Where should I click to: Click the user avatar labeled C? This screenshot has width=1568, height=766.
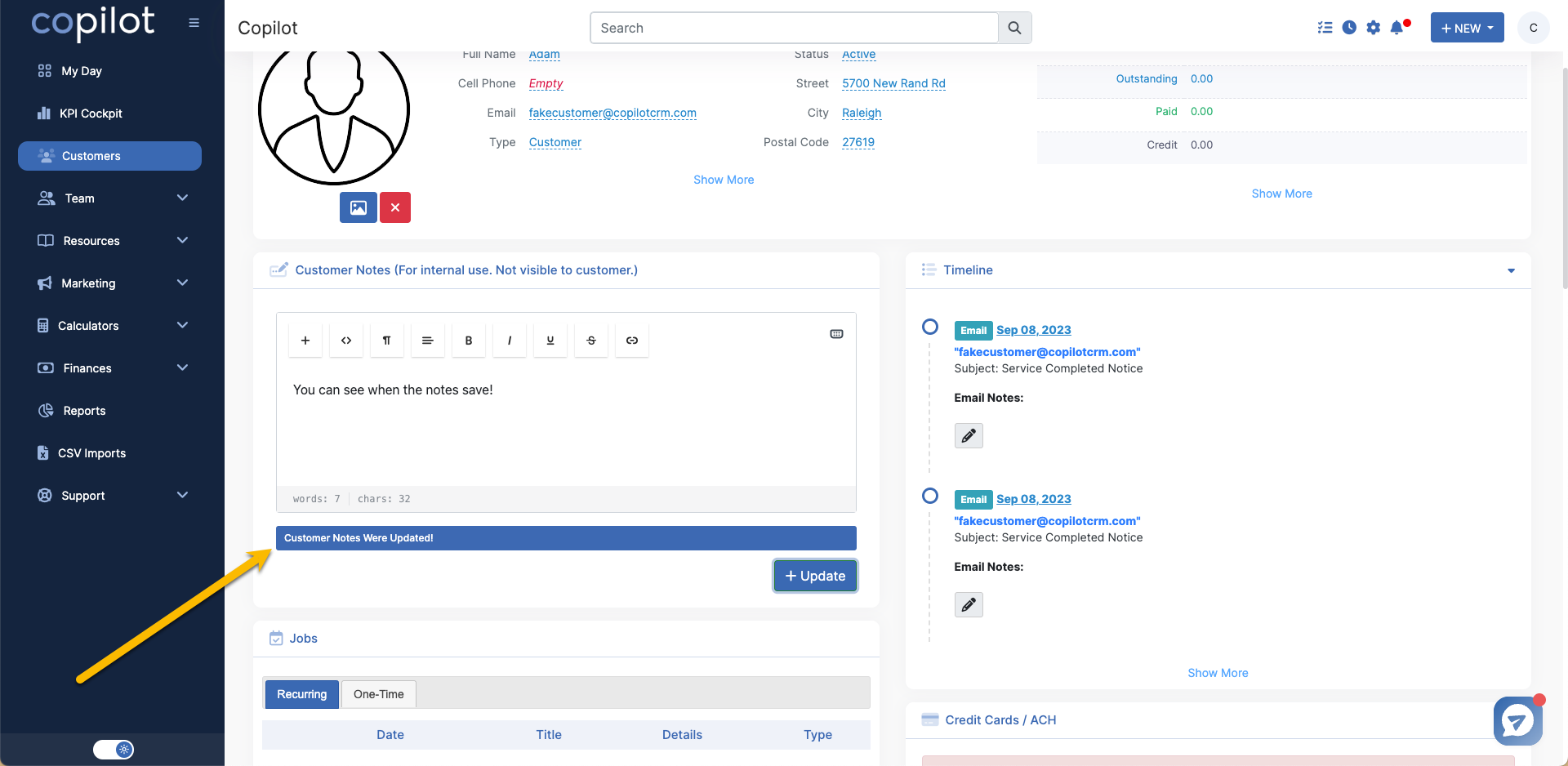pyautogui.click(x=1533, y=28)
